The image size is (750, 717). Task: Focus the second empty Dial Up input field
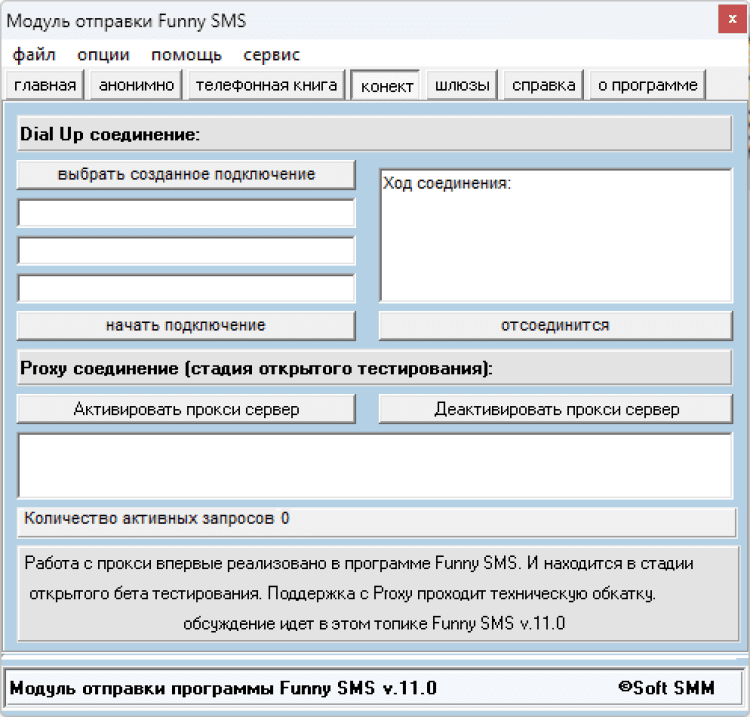186,250
